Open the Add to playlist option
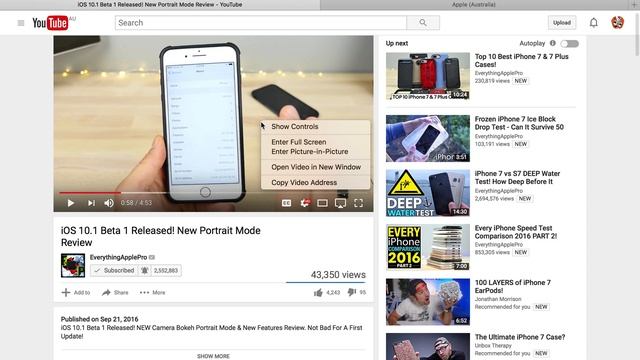 pos(76,292)
